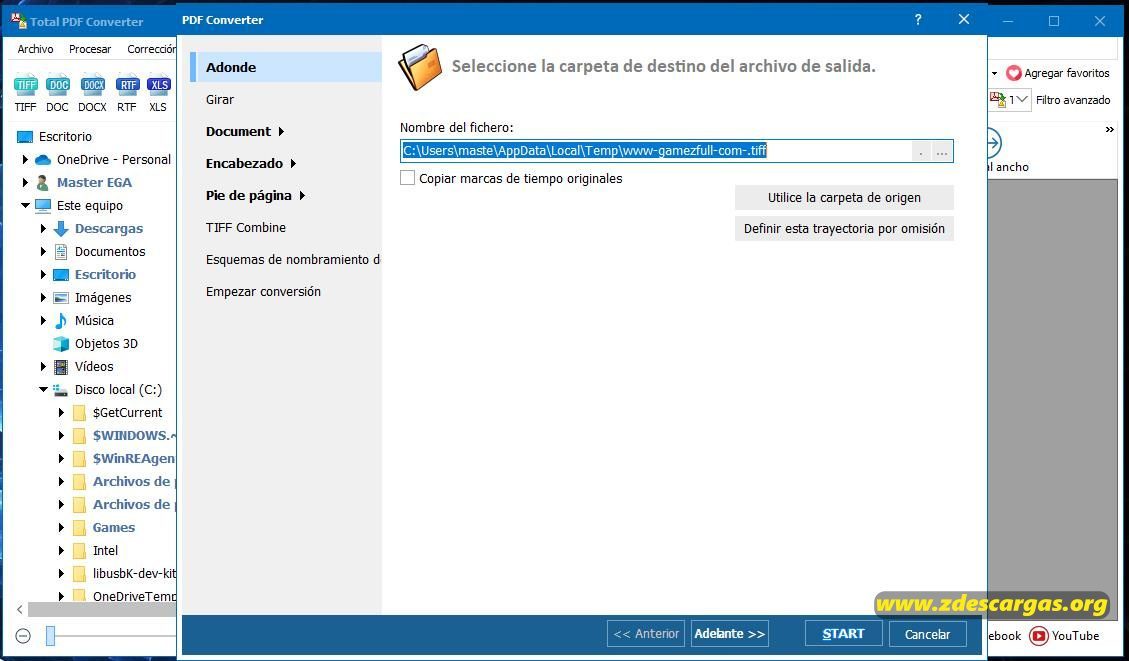This screenshot has width=1129, height=661.
Task: Expand the Descargas tree node
Action: pyautogui.click(x=43, y=229)
